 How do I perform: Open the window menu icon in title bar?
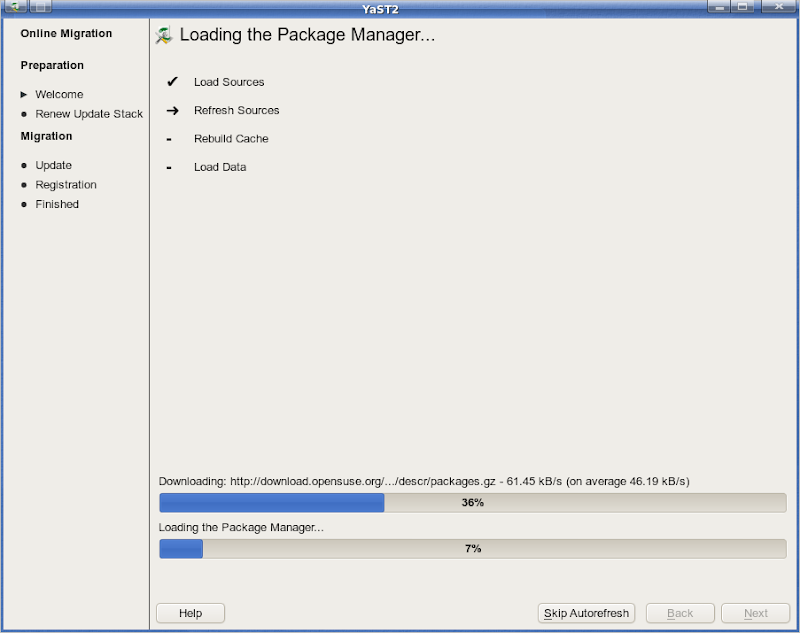point(14,7)
